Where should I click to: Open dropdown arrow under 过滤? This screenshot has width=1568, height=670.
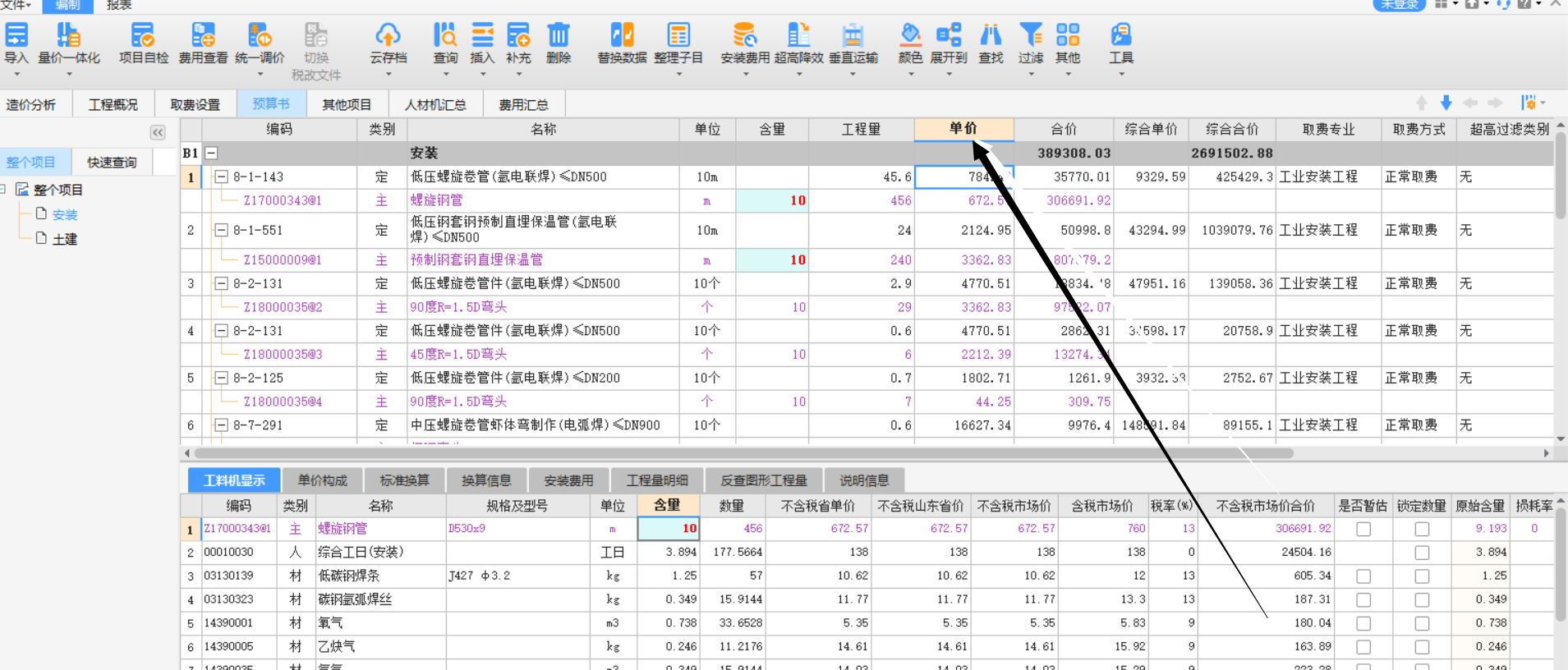click(1031, 74)
